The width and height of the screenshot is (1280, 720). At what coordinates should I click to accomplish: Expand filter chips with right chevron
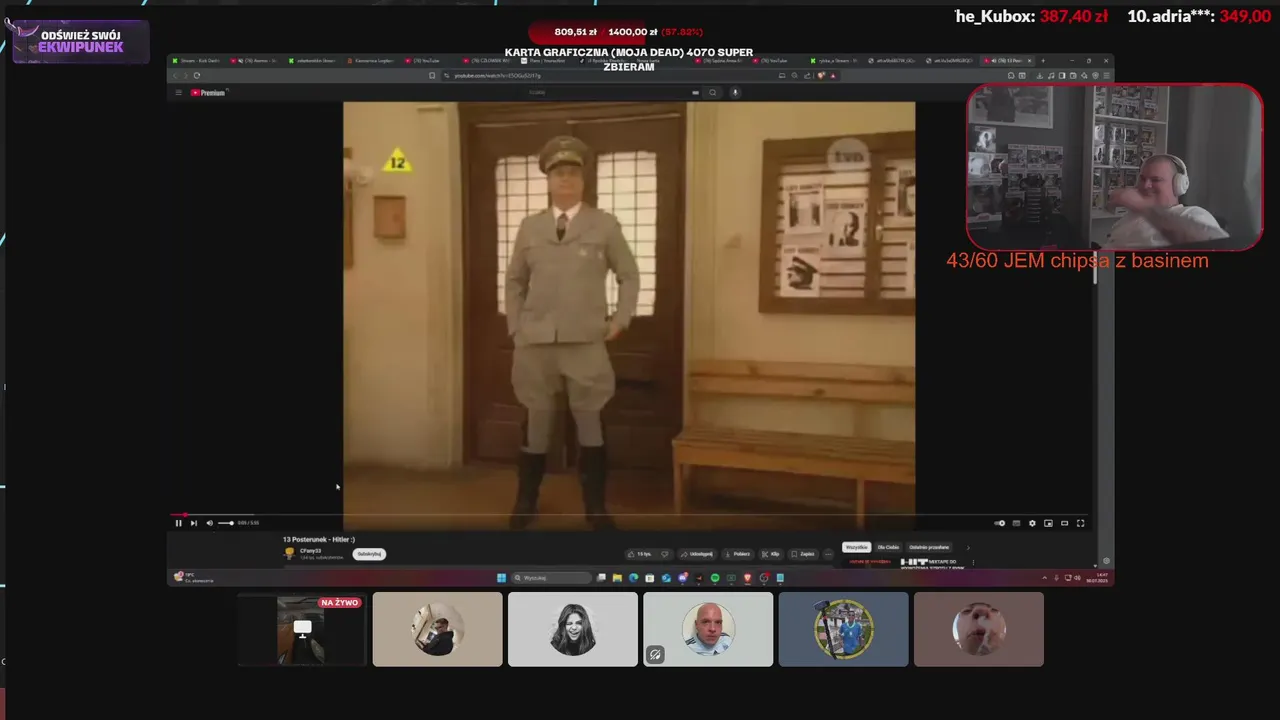(967, 547)
